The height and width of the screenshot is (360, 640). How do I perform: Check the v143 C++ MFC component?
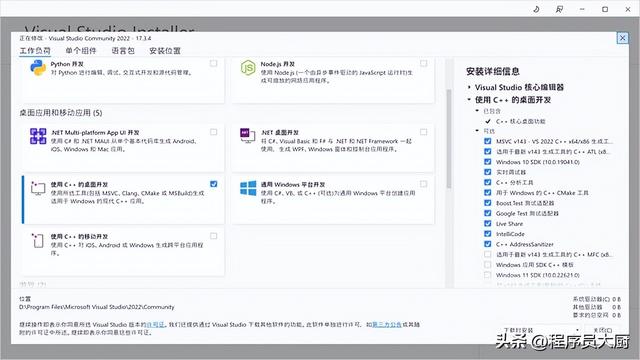pyautogui.click(x=487, y=254)
